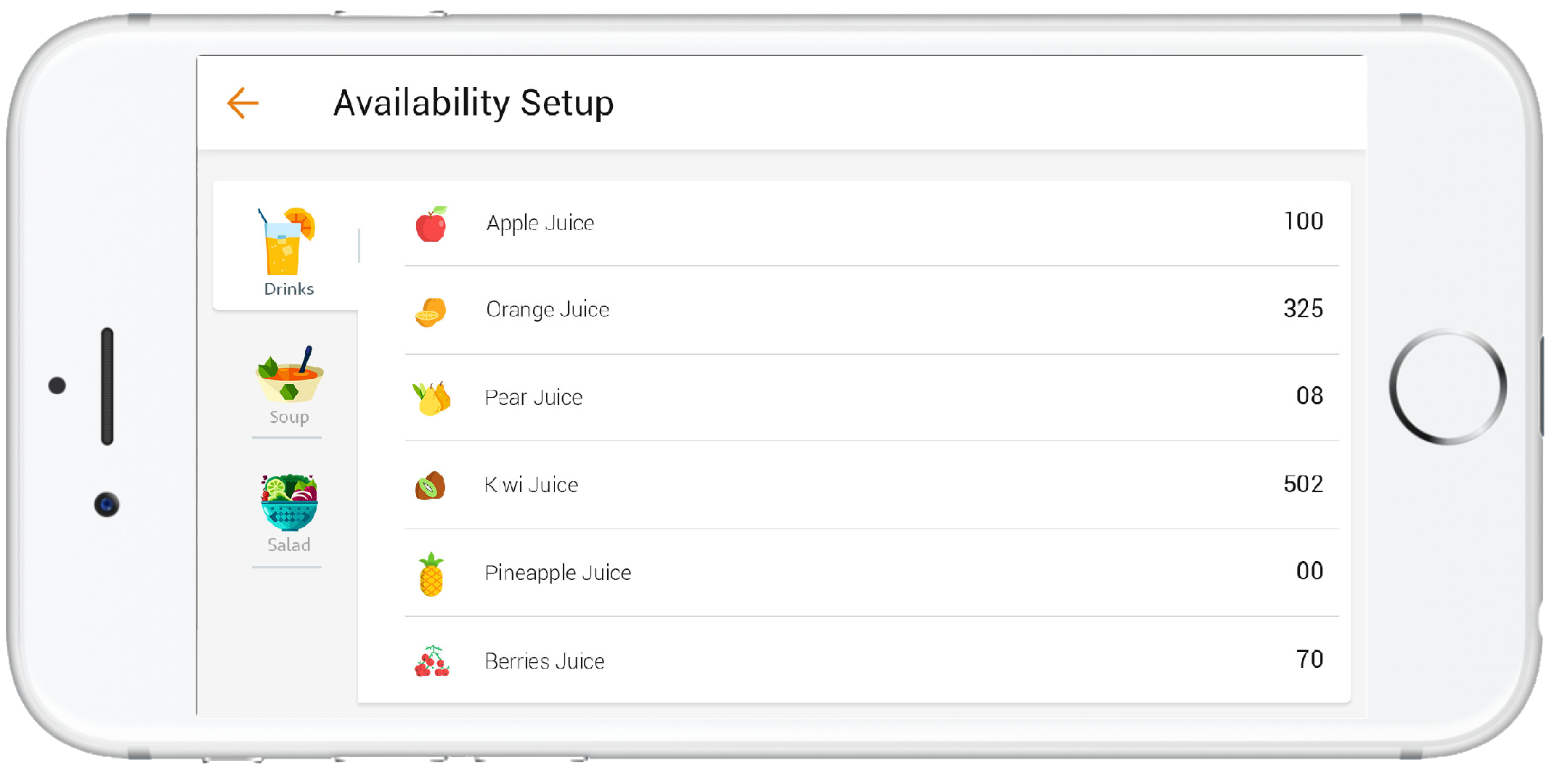The width and height of the screenshot is (1557, 784).
Task: Edit Kiwi Juice quantity 502
Action: pyautogui.click(x=1303, y=484)
